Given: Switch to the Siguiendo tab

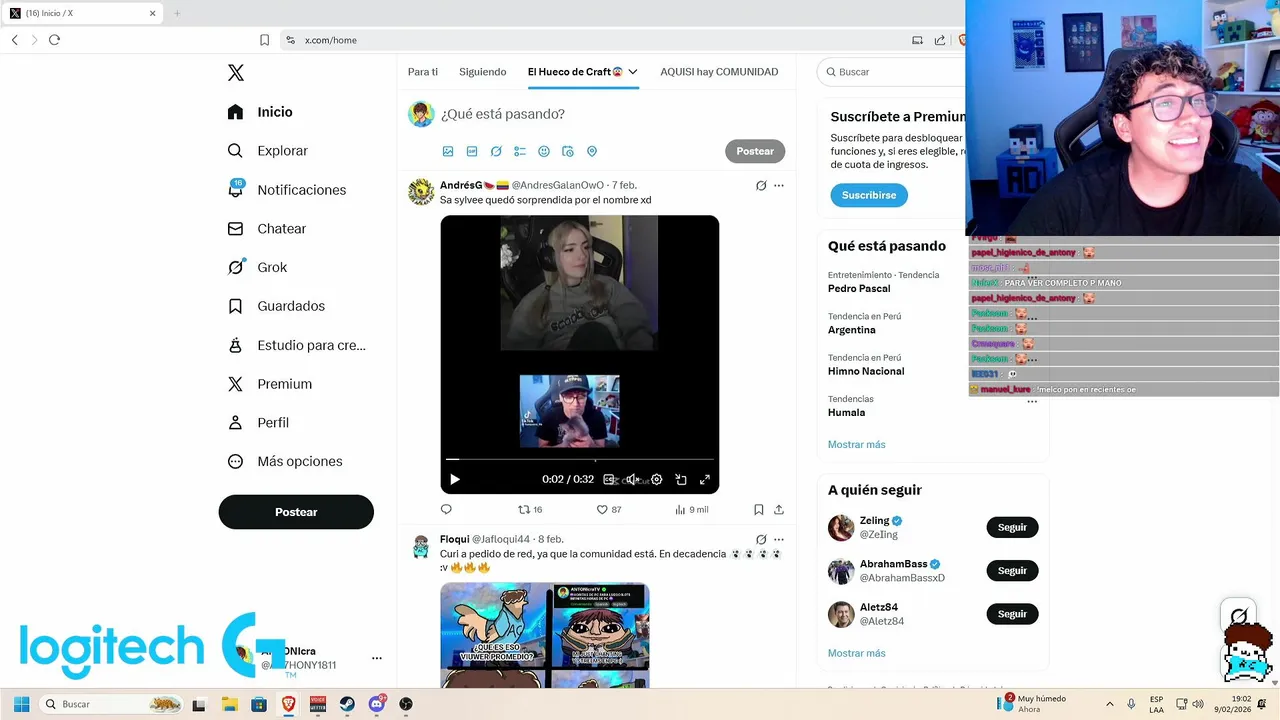Looking at the screenshot, I should pos(483,72).
